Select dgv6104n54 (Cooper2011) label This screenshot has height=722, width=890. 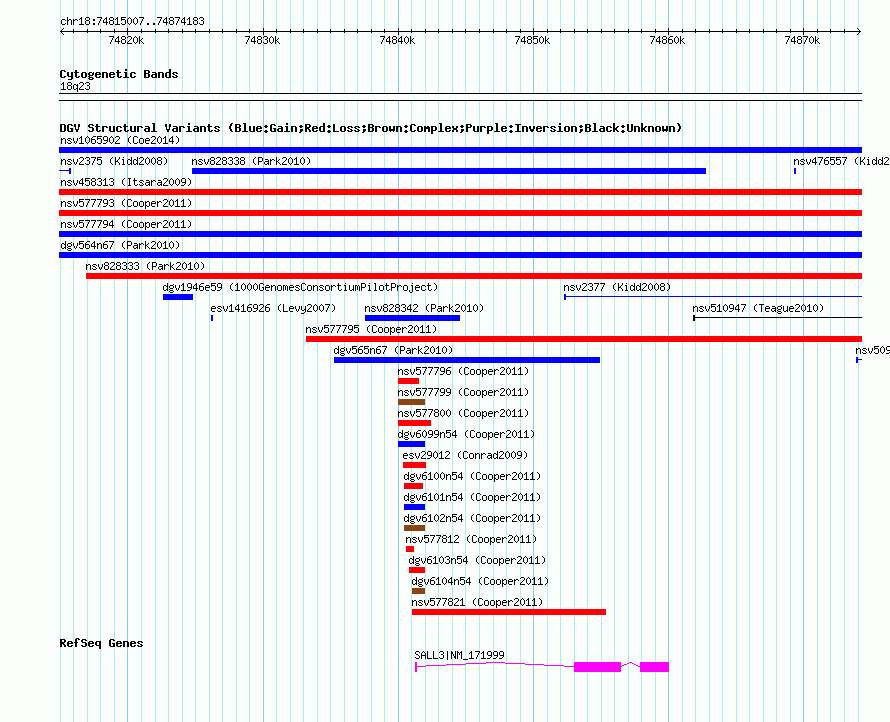(x=480, y=581)
